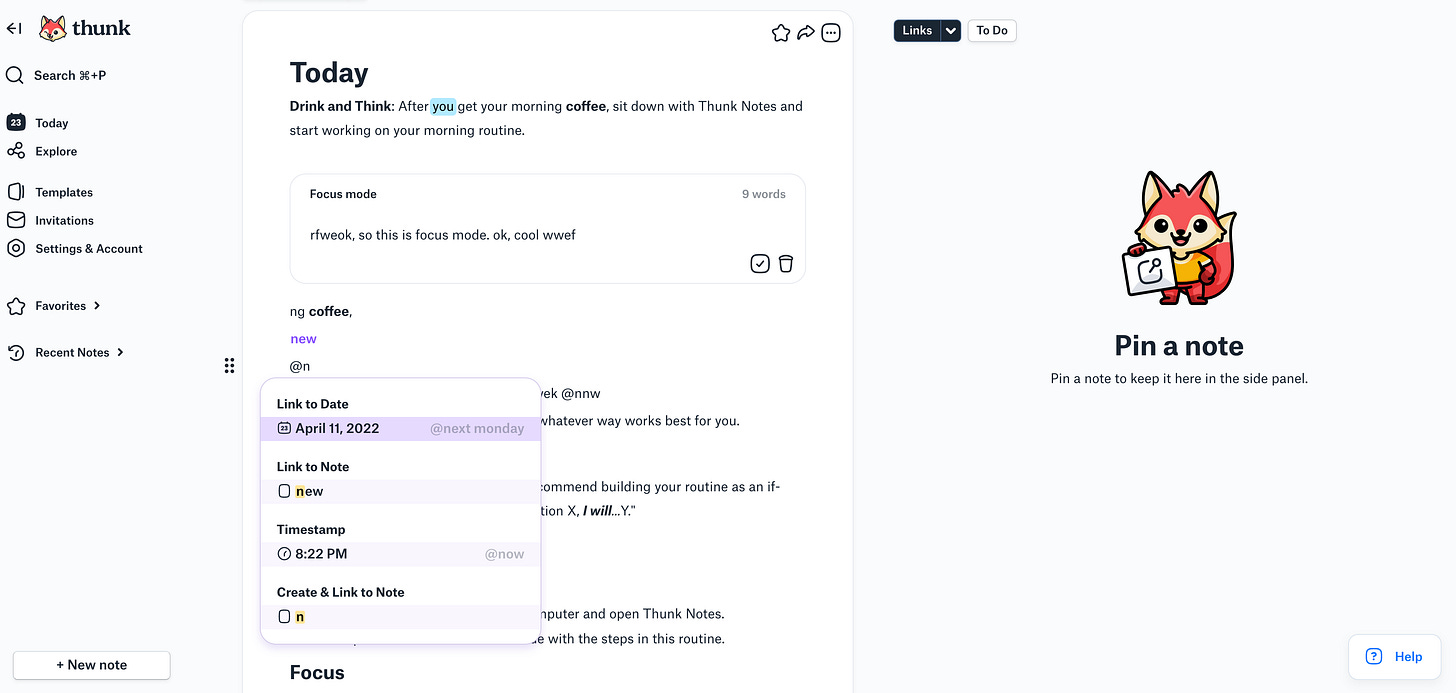Insert the 8:22 PM timestamp
This screenshot has width=1456, height=693.
(401, 554)
